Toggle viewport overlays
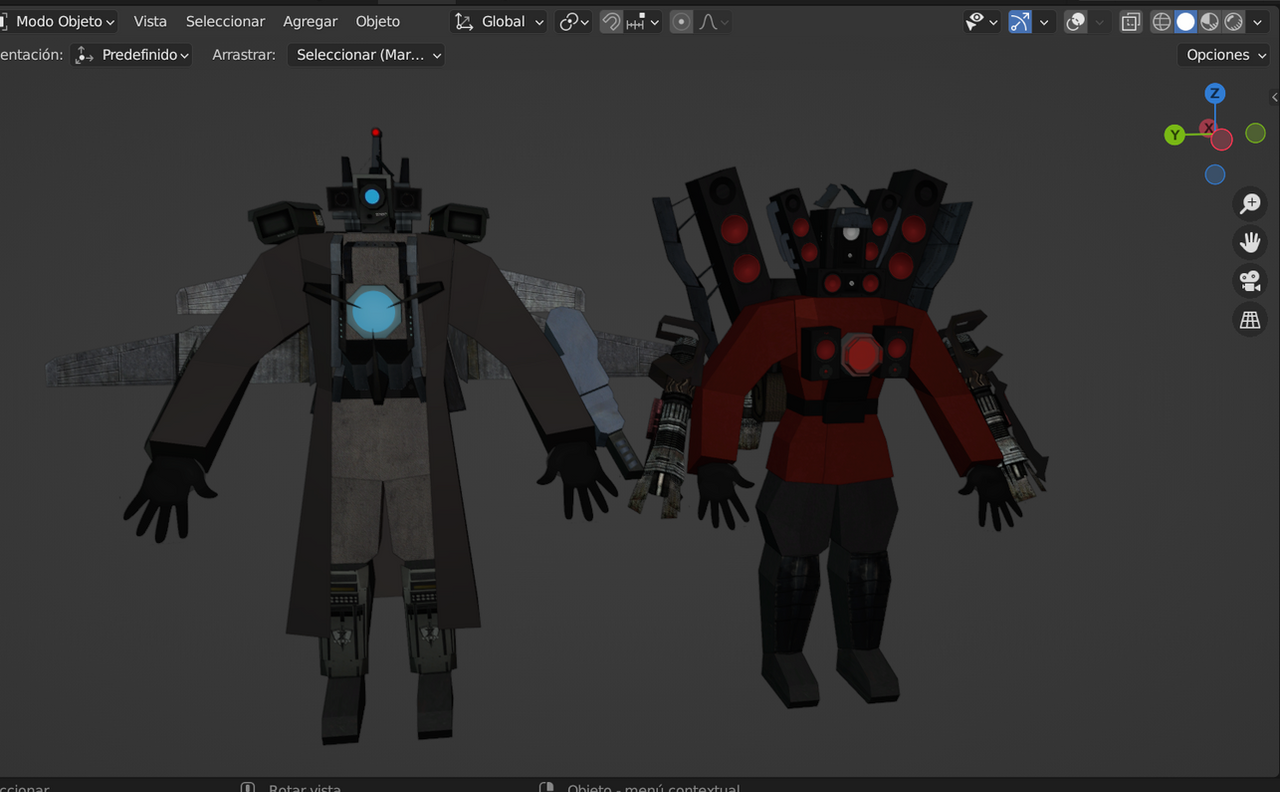1280x792 pixels. click(x=1076, y=21)
